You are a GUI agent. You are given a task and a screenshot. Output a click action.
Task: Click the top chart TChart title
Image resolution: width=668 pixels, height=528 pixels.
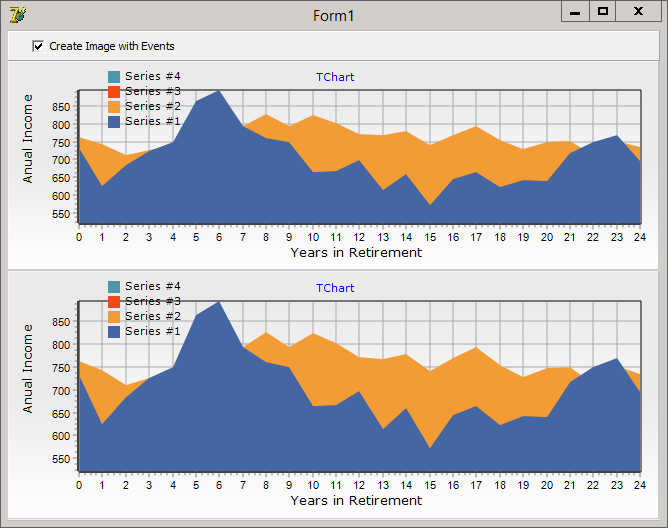[335, 77]
